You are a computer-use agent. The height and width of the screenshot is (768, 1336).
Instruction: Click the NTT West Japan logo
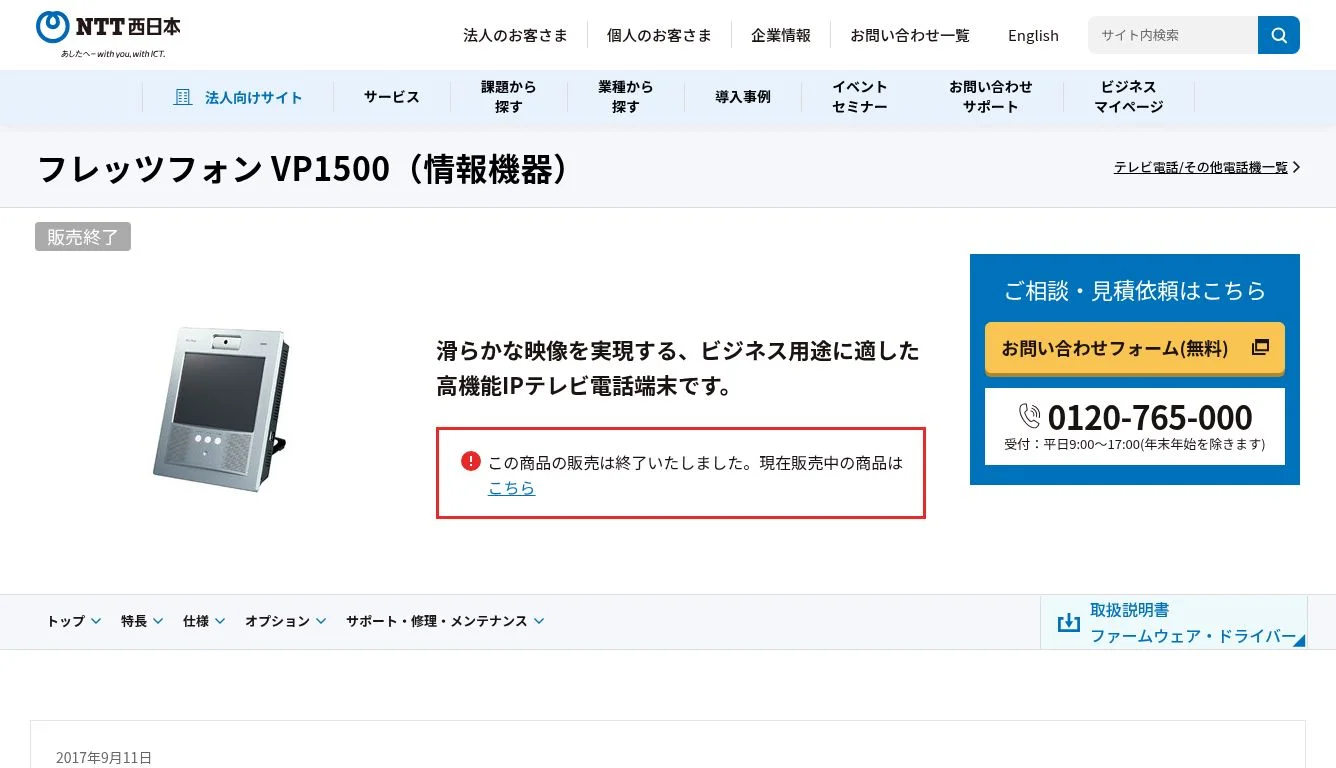(108, 34)
